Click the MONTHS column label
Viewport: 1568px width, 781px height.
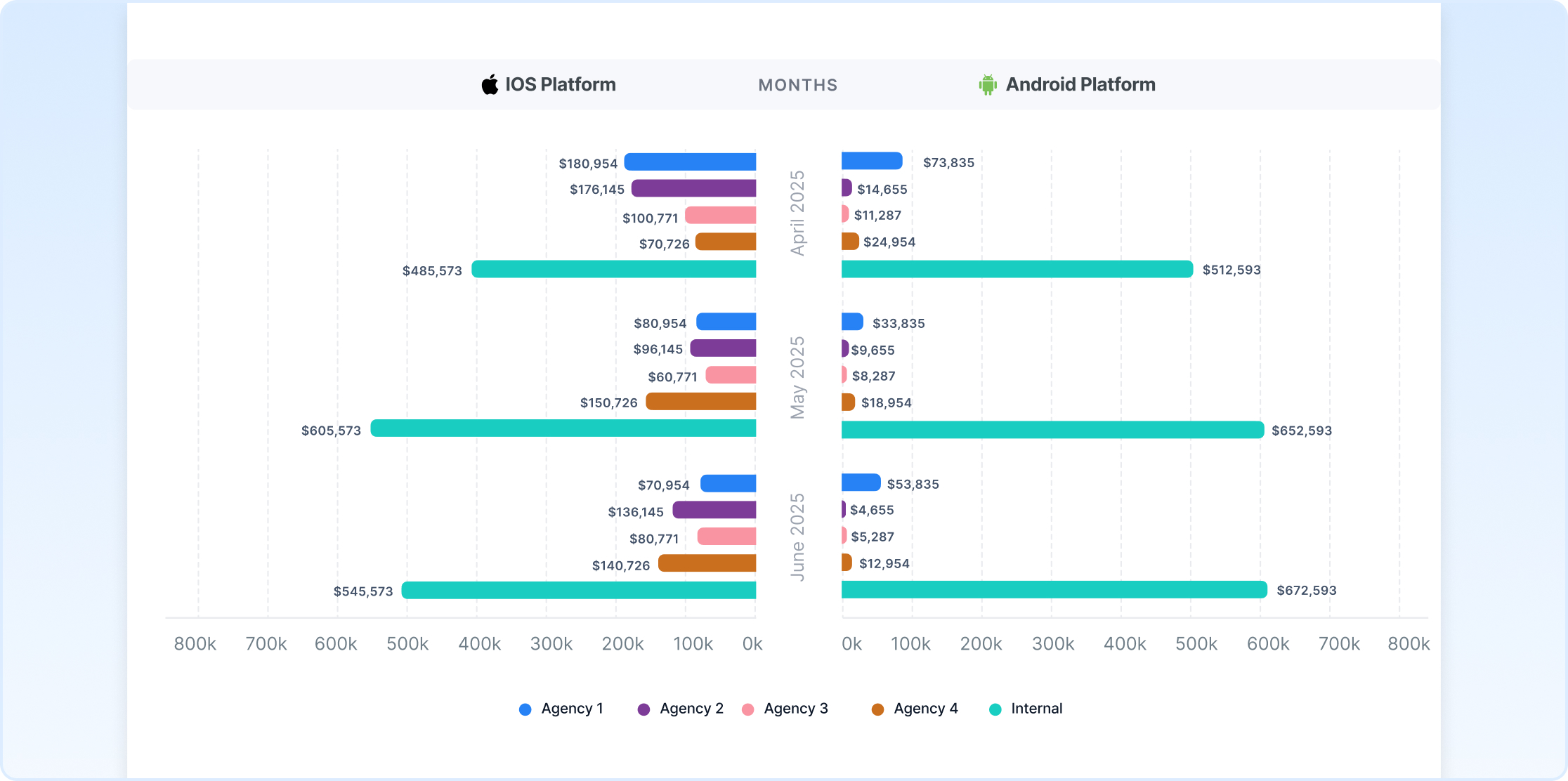(x=797, y=85)
